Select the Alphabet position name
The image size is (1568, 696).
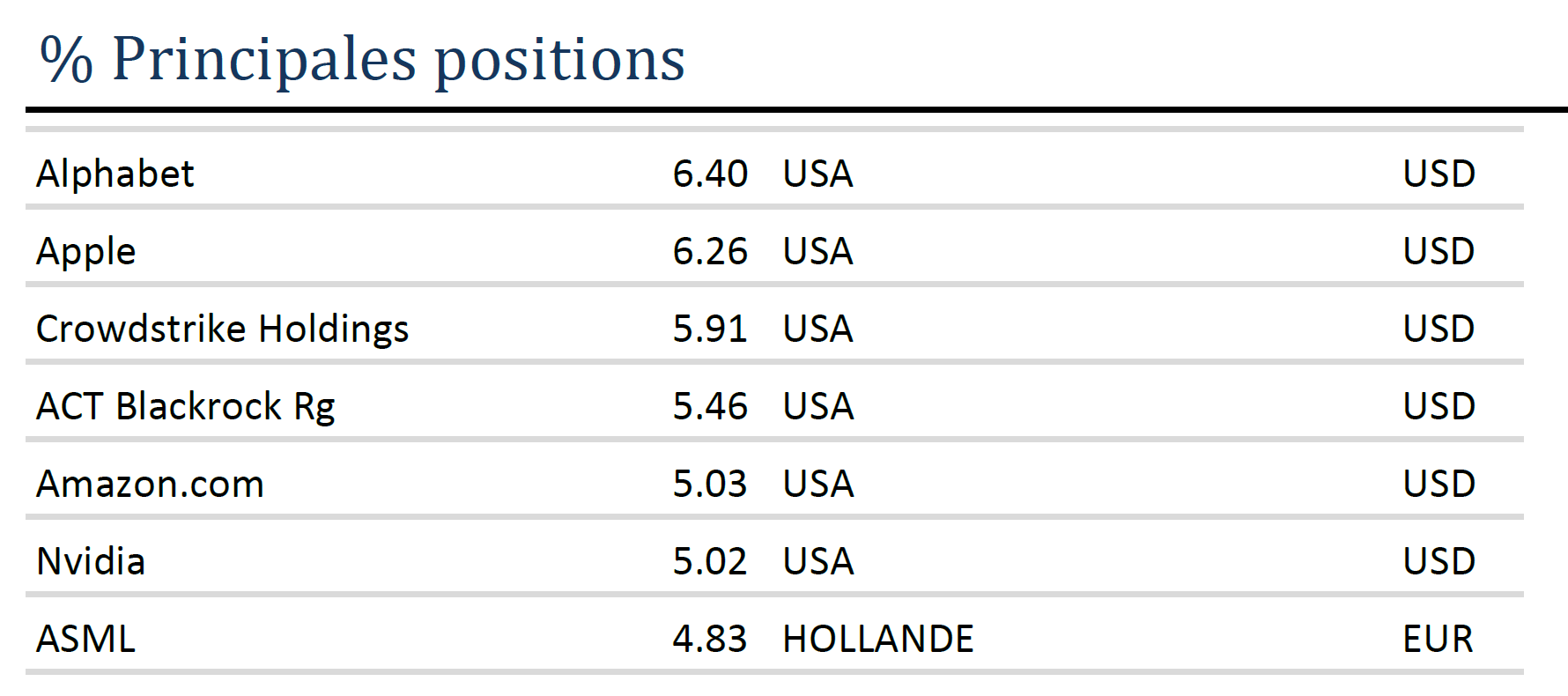click(115, 174)
